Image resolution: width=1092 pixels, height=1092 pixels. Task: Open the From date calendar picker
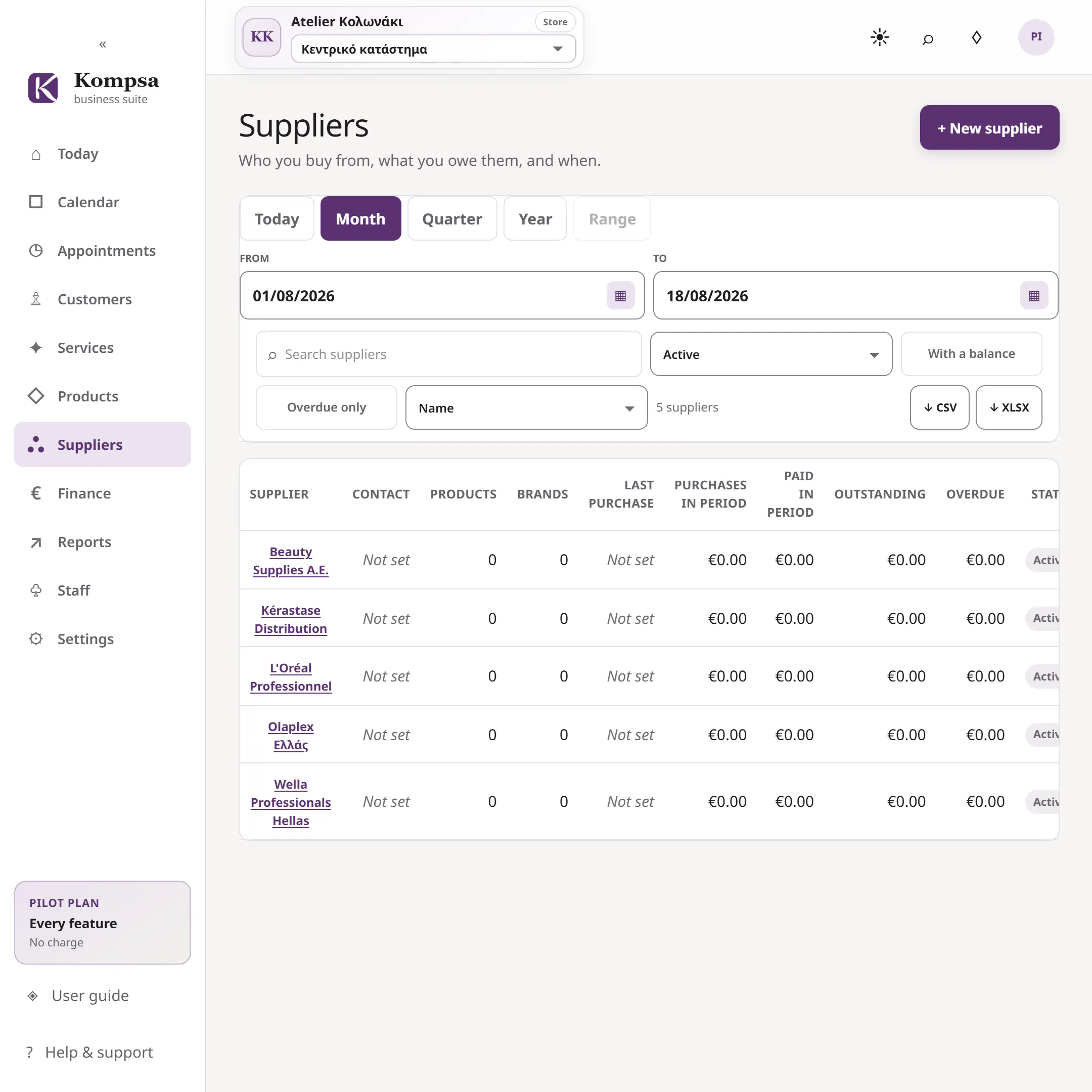620,296
